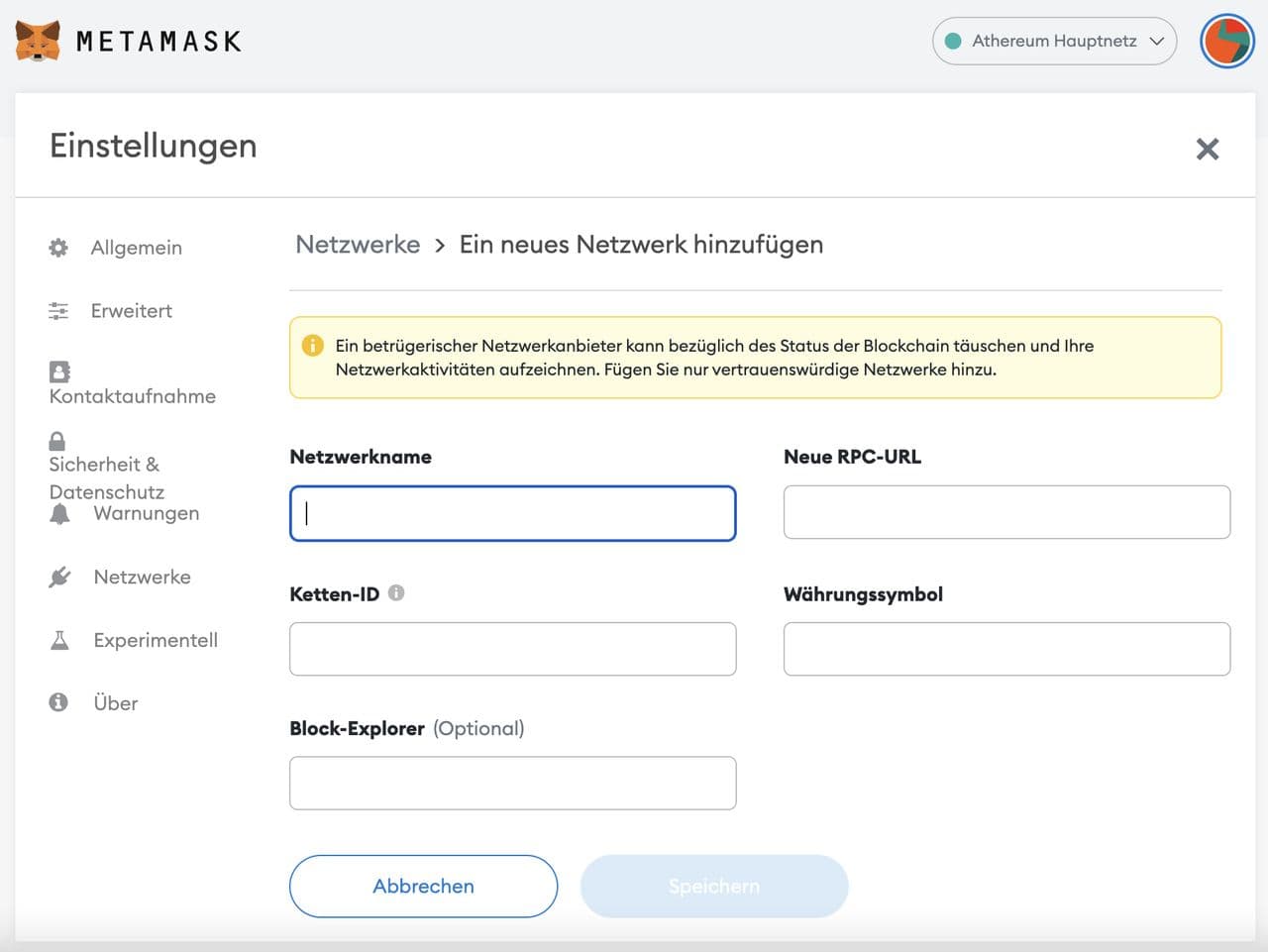The image size is (1268, 952).
Task: Click into the Ketten-ID input field
Action: [512, 649]
